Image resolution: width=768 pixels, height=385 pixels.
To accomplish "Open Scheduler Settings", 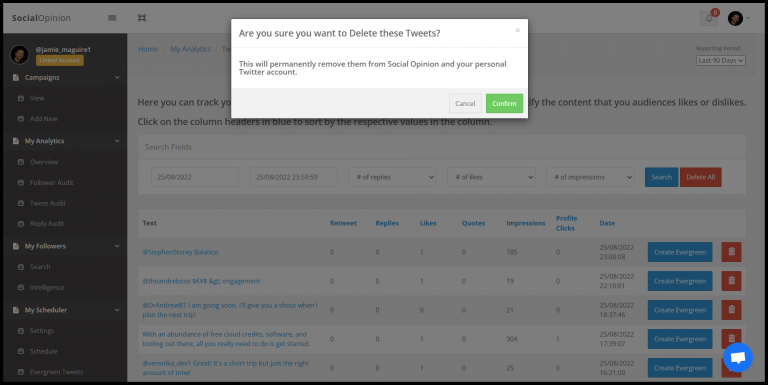I will 42,331.
